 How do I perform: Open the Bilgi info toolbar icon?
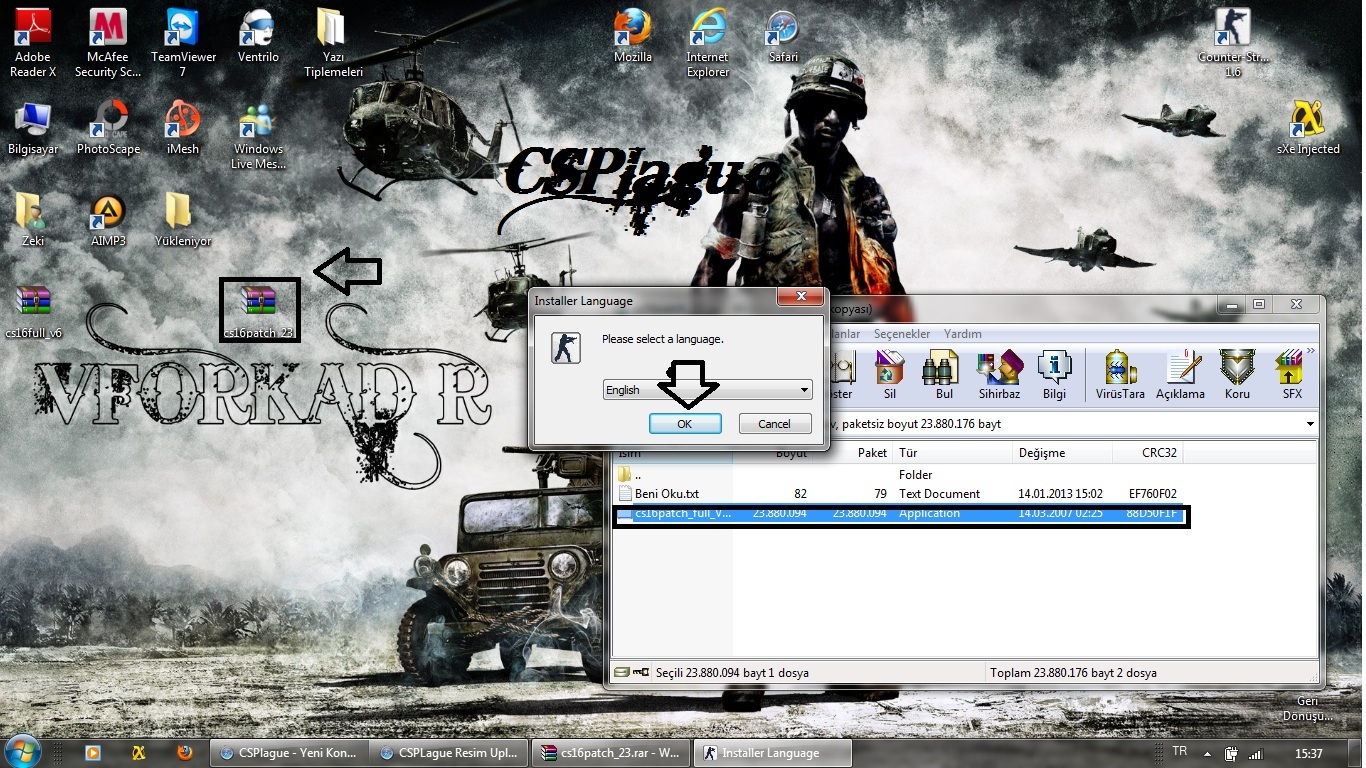click(1054, 375)
